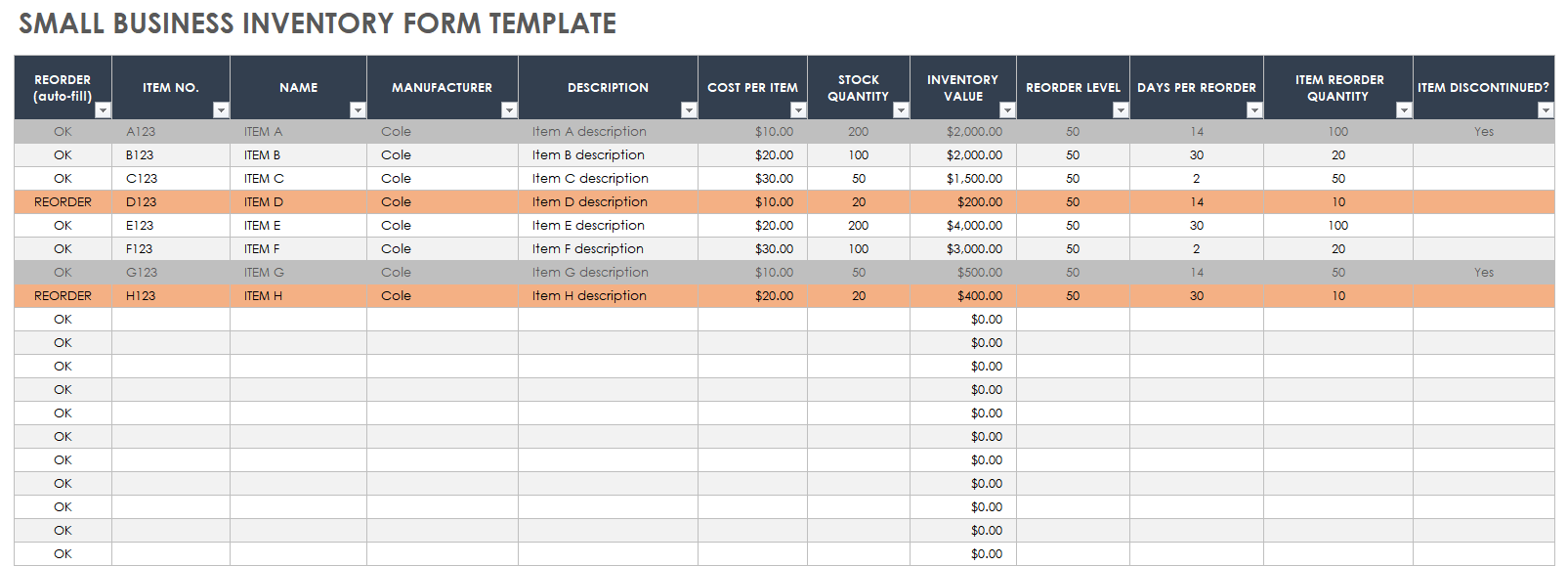Select the $4,000.00 inventory value cell
Image resolution: width=1568 pixels, height=566 pixels.
962,226
